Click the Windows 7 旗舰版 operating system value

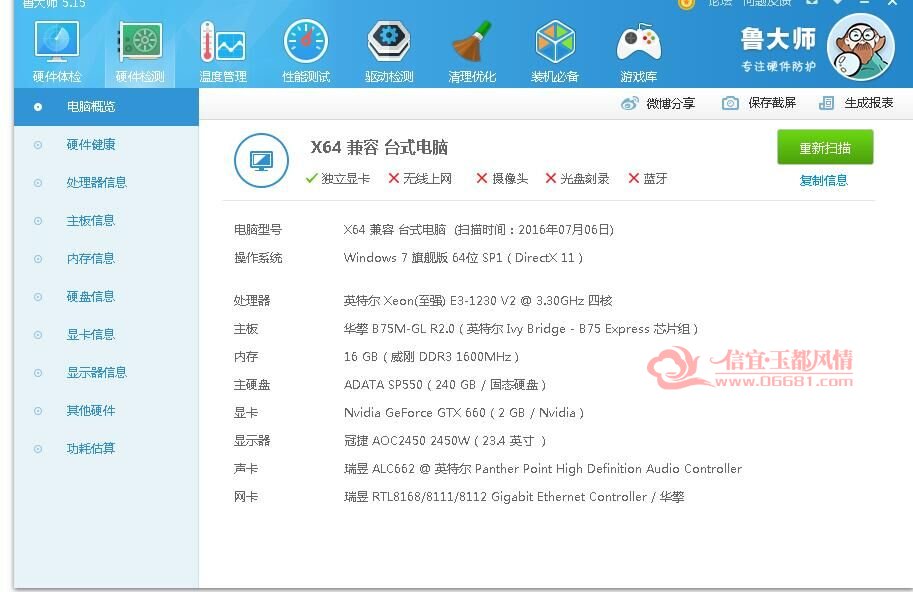pos(463,258)
